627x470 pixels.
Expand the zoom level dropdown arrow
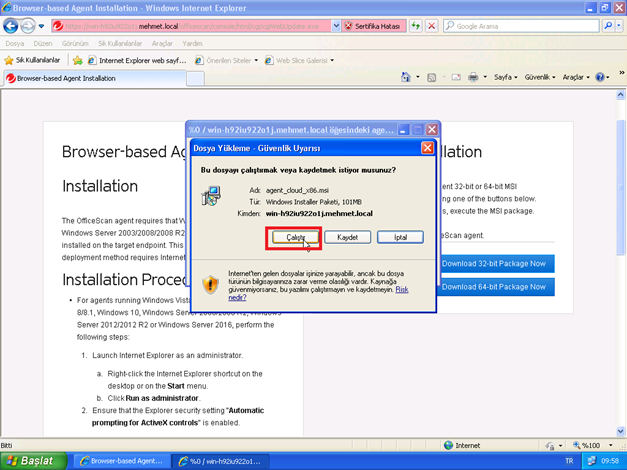click(x=611, y=445)
